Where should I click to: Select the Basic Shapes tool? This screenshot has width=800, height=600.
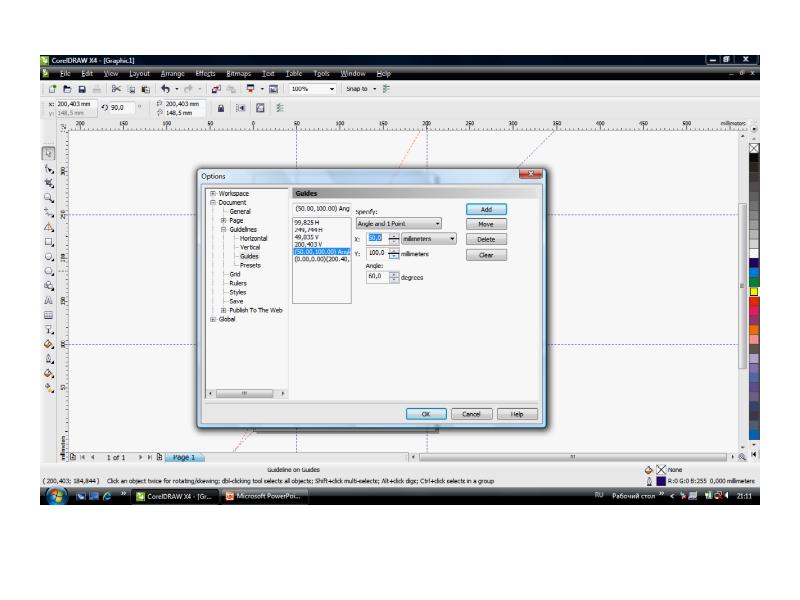coord(48,286)
